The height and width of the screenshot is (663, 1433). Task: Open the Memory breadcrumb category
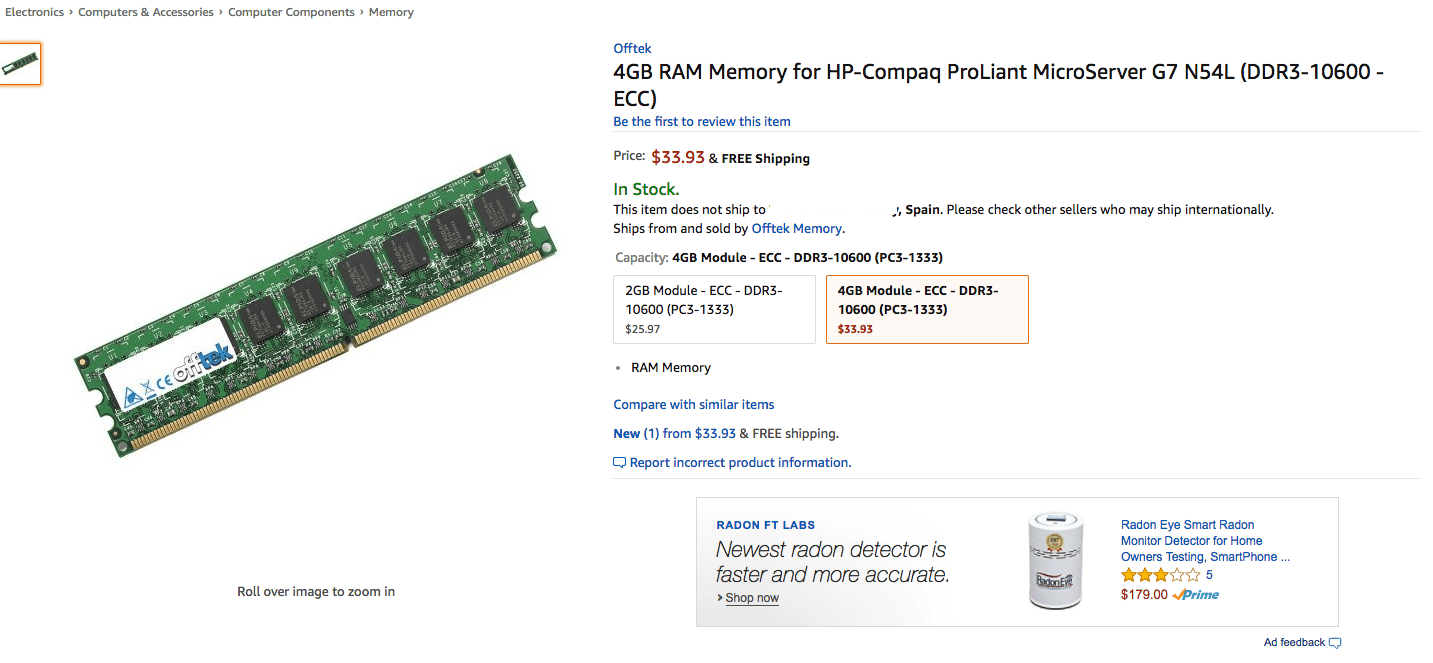tap(391, 12)
